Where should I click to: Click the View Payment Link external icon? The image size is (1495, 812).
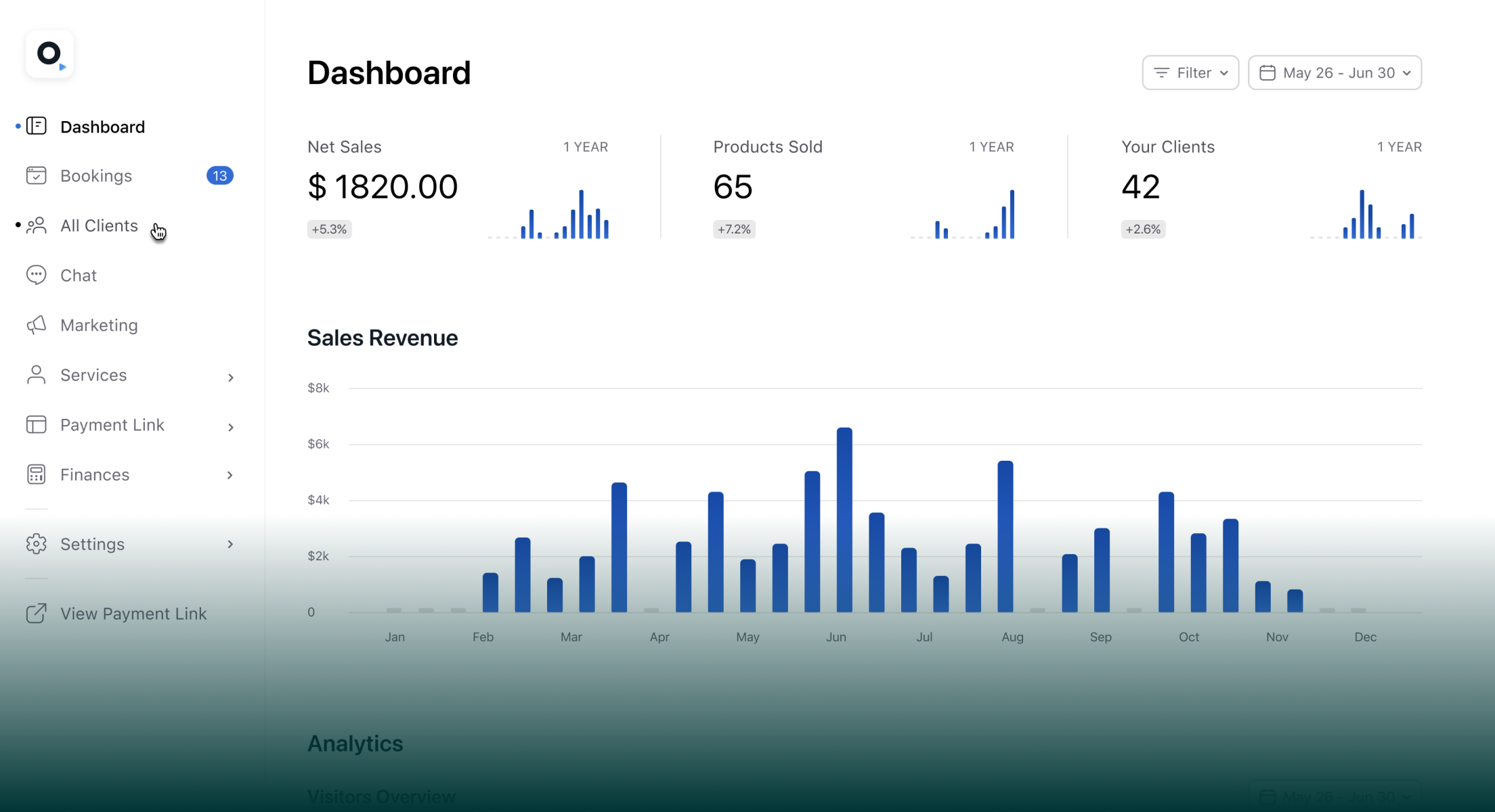point(36,614)
